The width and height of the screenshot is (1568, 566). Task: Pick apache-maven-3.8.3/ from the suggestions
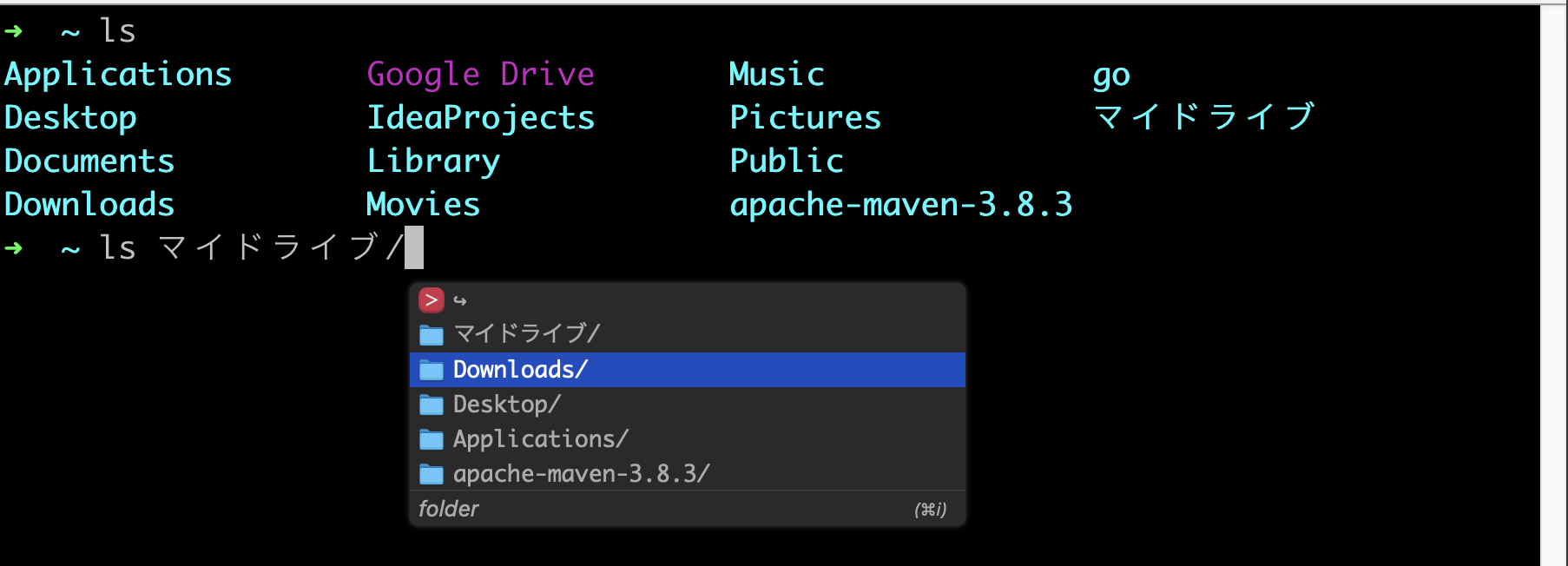[x=580, y=473]
